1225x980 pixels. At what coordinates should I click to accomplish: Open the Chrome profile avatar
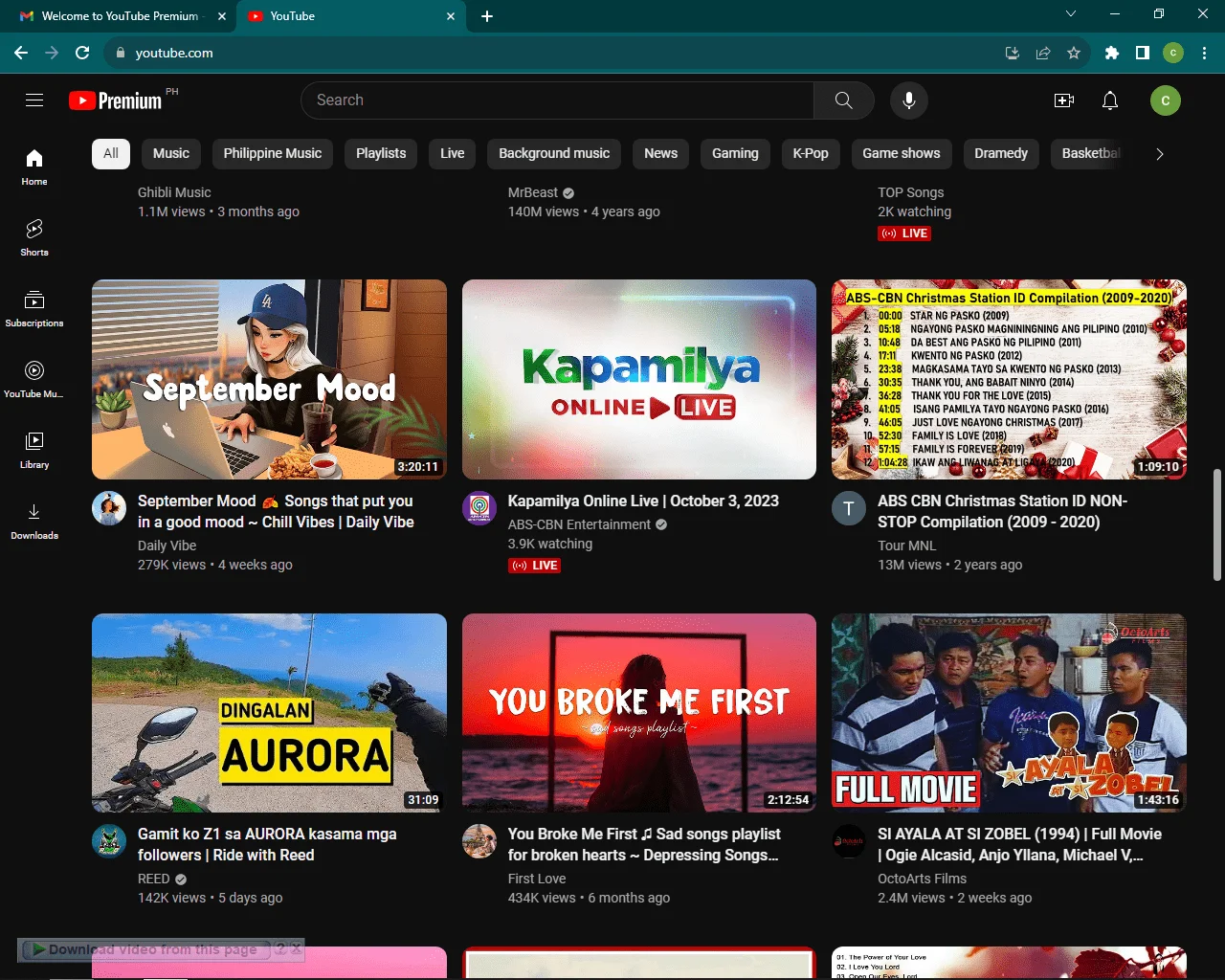pos(1173,53)
